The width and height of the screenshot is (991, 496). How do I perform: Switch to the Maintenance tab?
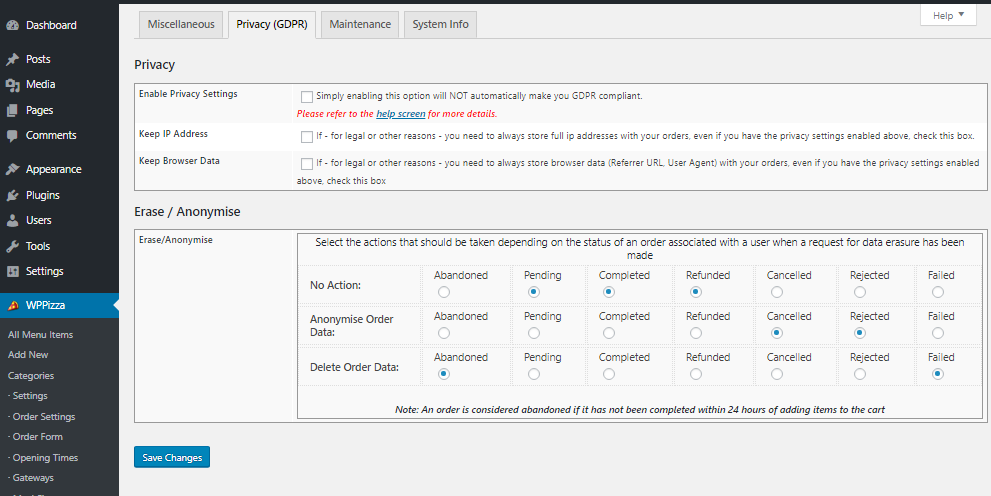[360, 25]
